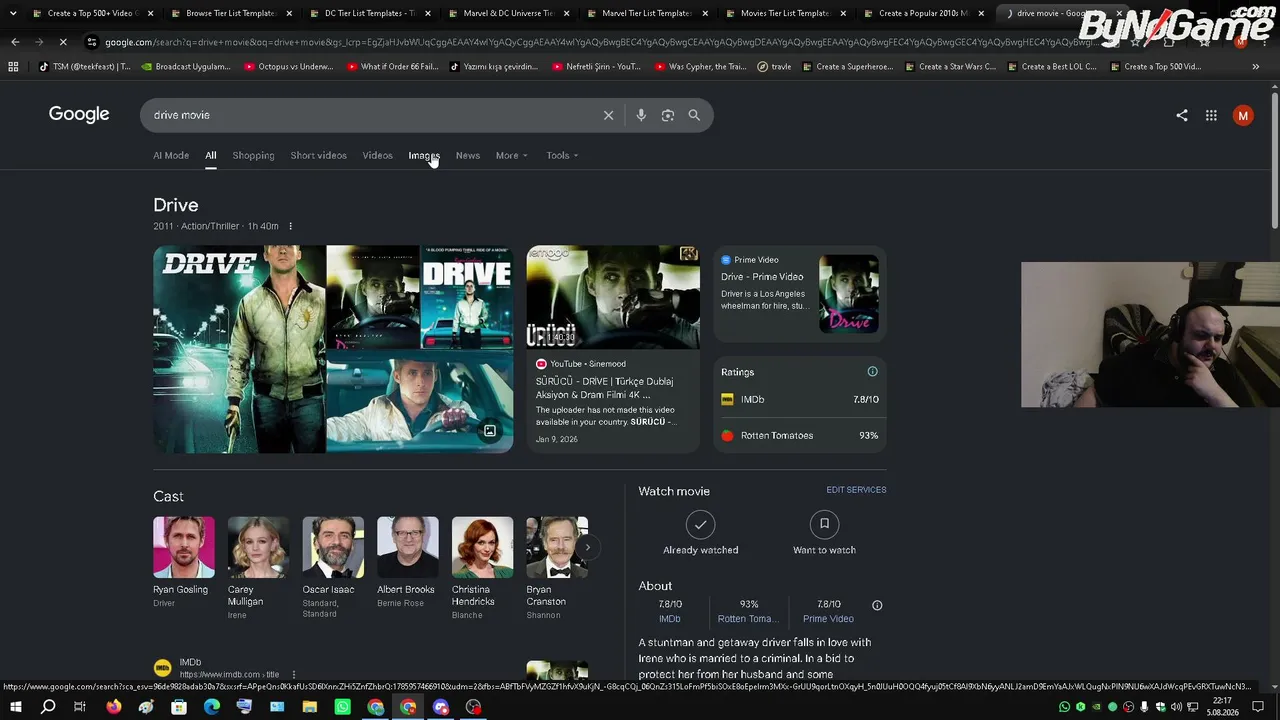Open the Octopus vs Underw... bookmark
This screenshot has width=1280, height=720.
click(x=289, y=67)
